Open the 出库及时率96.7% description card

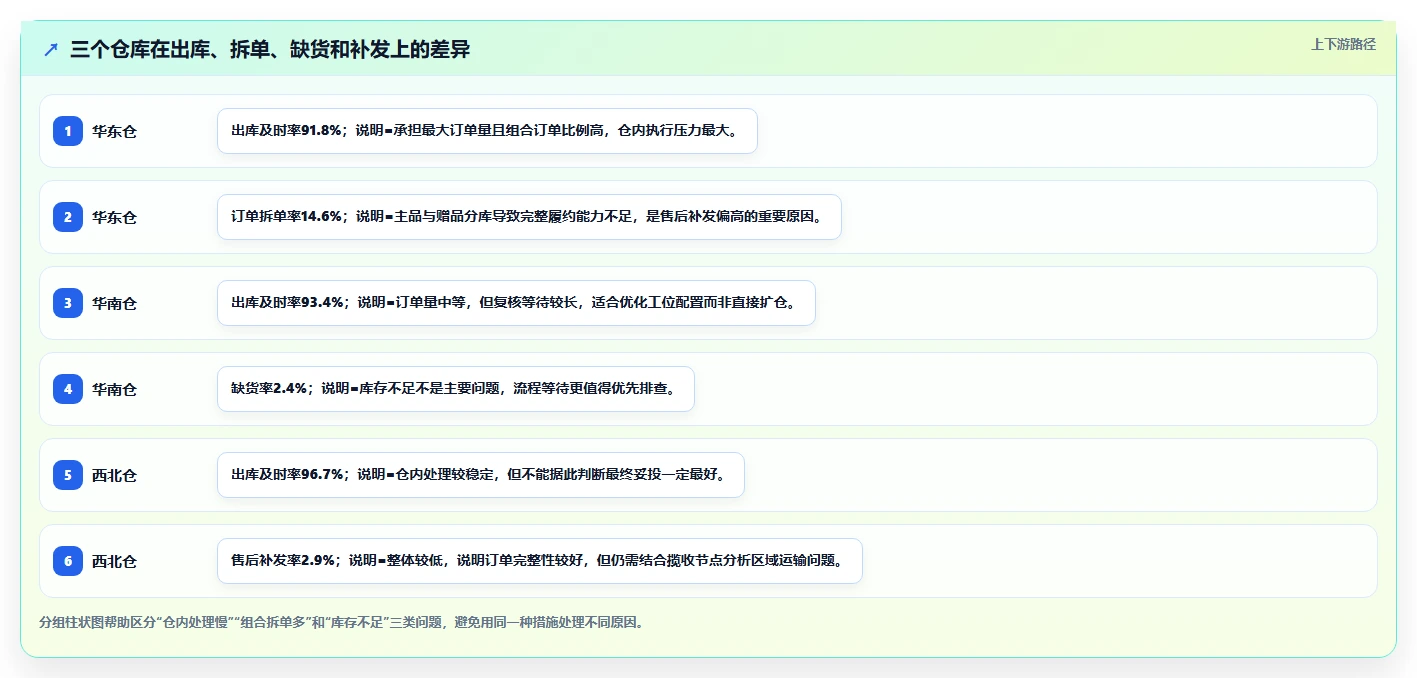(x=481, y=475)
